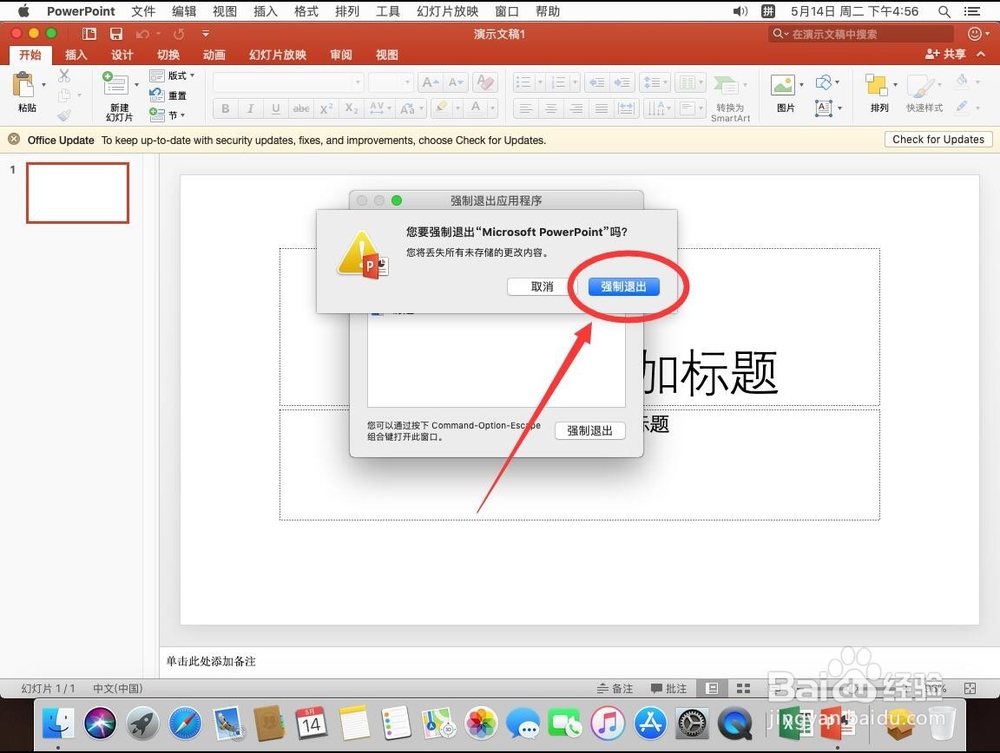Image resolution: width=1000 pixels, height=753 pixels.
Task: Open the font name combo box
Action: 288,82
